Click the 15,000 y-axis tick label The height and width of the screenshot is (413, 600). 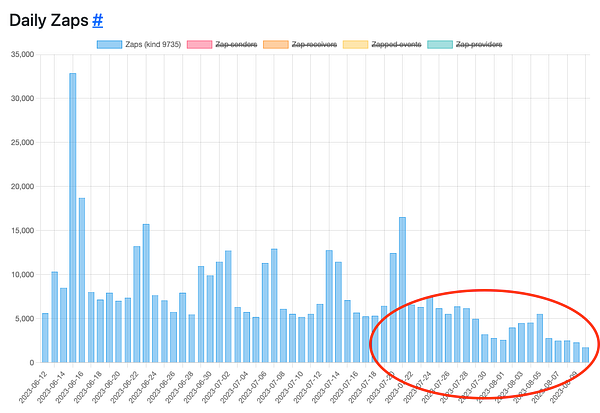19,230
